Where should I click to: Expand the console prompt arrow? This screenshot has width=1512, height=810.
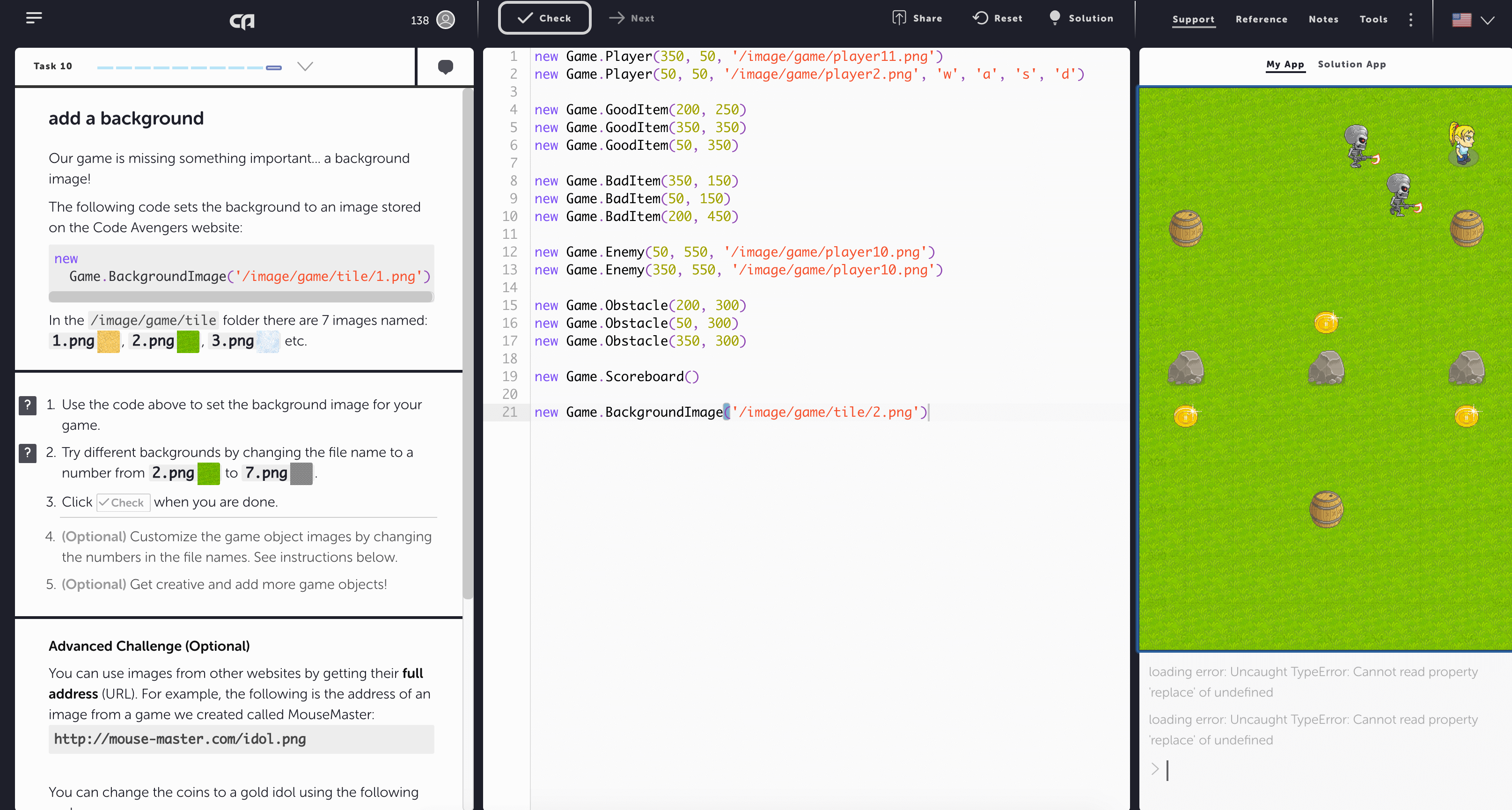pyautogui.click(x=1154, y=769)
